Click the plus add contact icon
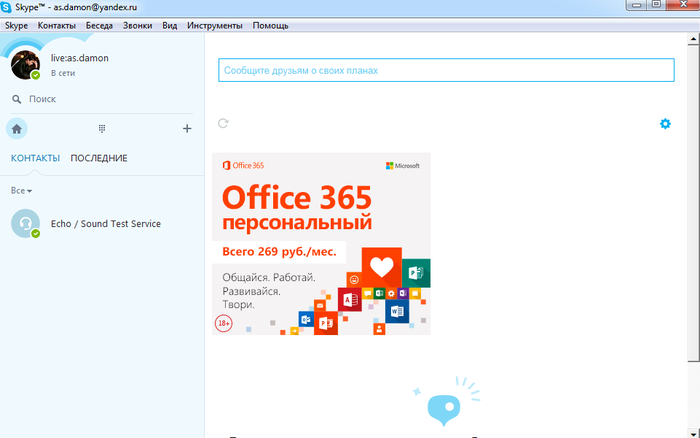Screen dimensions: 700x438 pyautogui.click(x=187, y=129)
